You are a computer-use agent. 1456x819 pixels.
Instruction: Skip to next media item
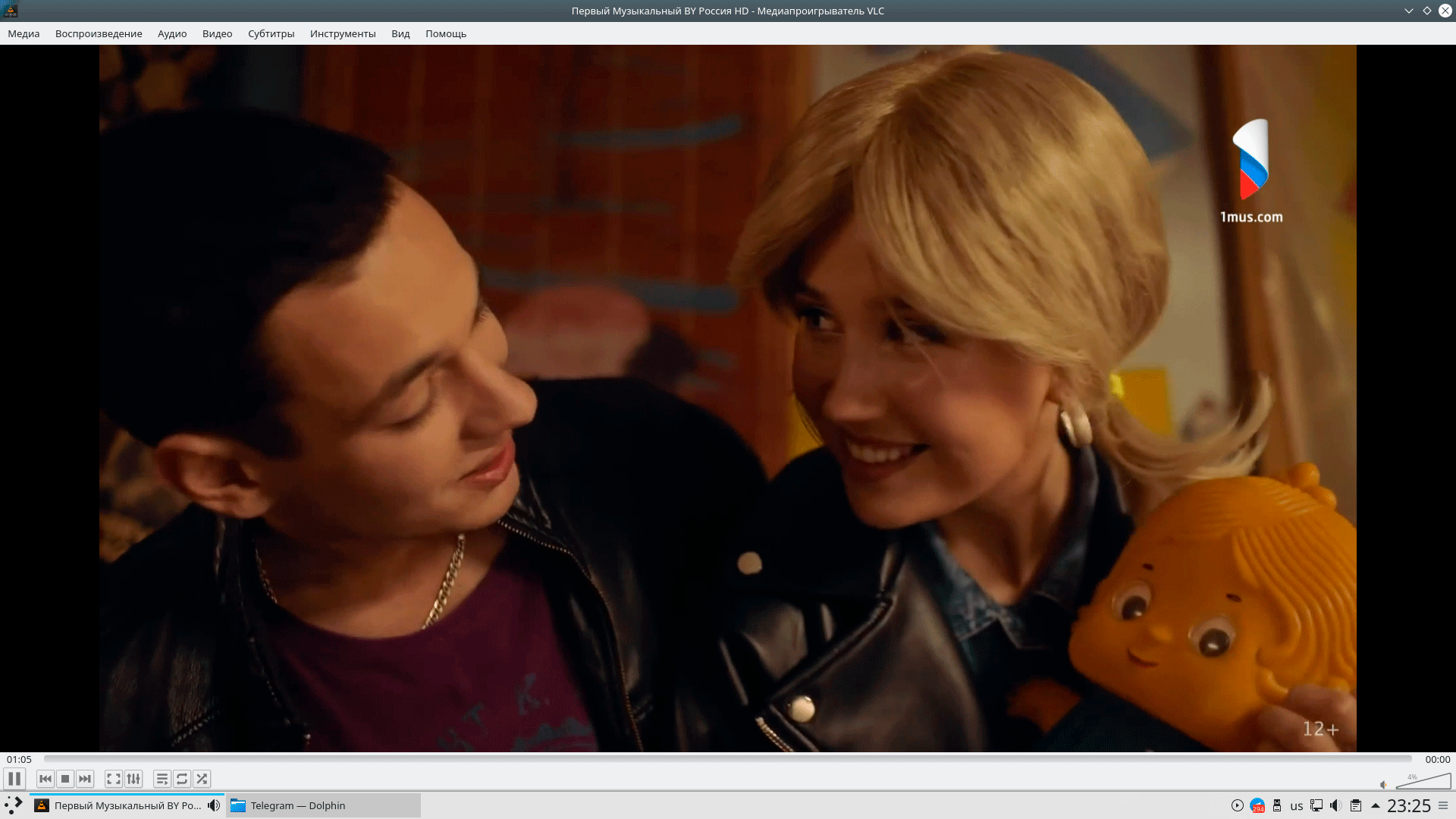click(x=85, y=779)
